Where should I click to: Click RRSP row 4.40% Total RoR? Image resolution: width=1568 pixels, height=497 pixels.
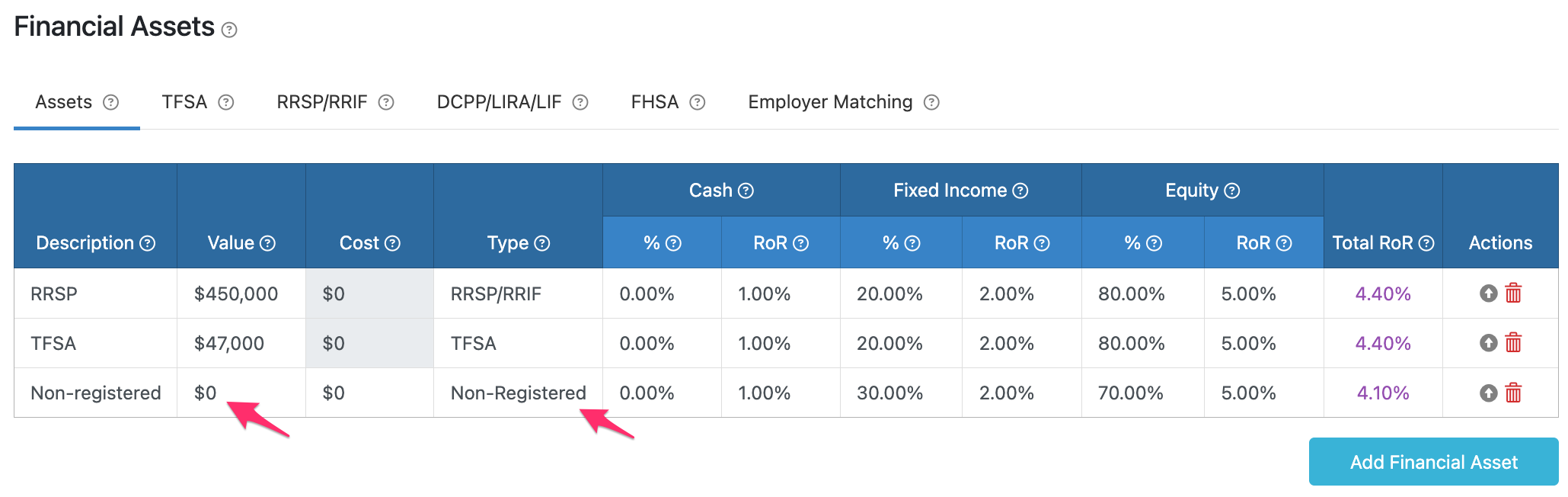(x=1383, y=294)
